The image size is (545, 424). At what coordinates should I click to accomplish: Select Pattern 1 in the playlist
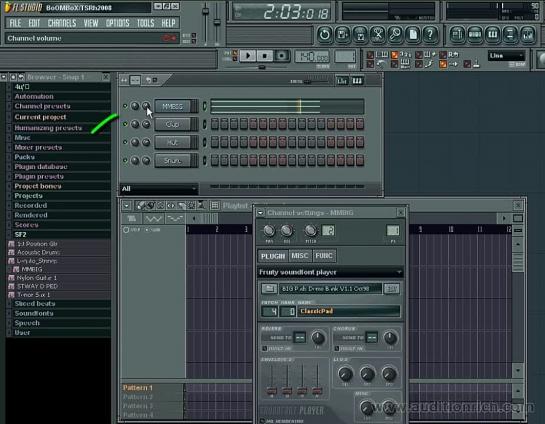point(138,388)
